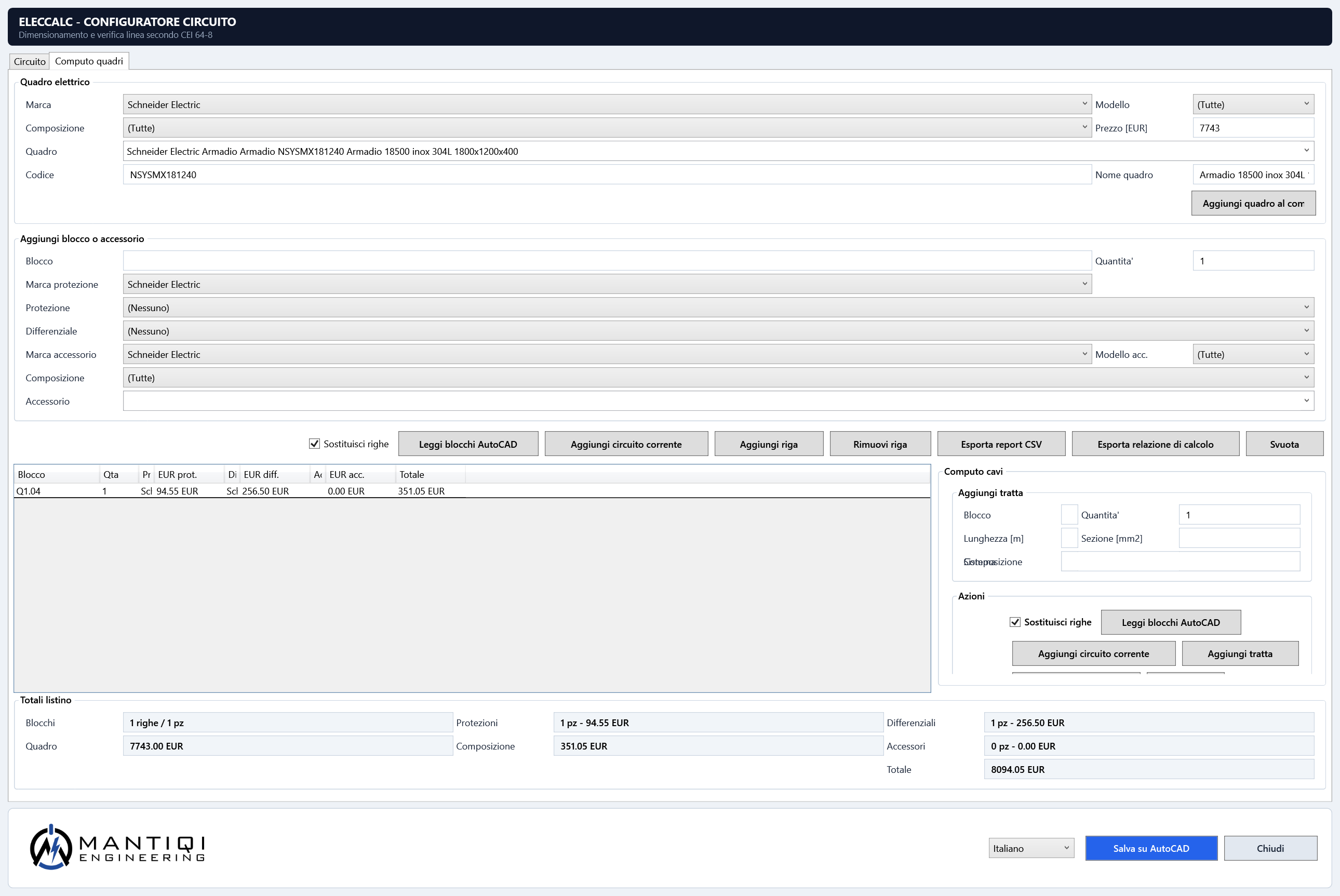Click Aggiungi circuito corrente in the Azioni group
1340x896 pixels.
(x=1094, y=654)
